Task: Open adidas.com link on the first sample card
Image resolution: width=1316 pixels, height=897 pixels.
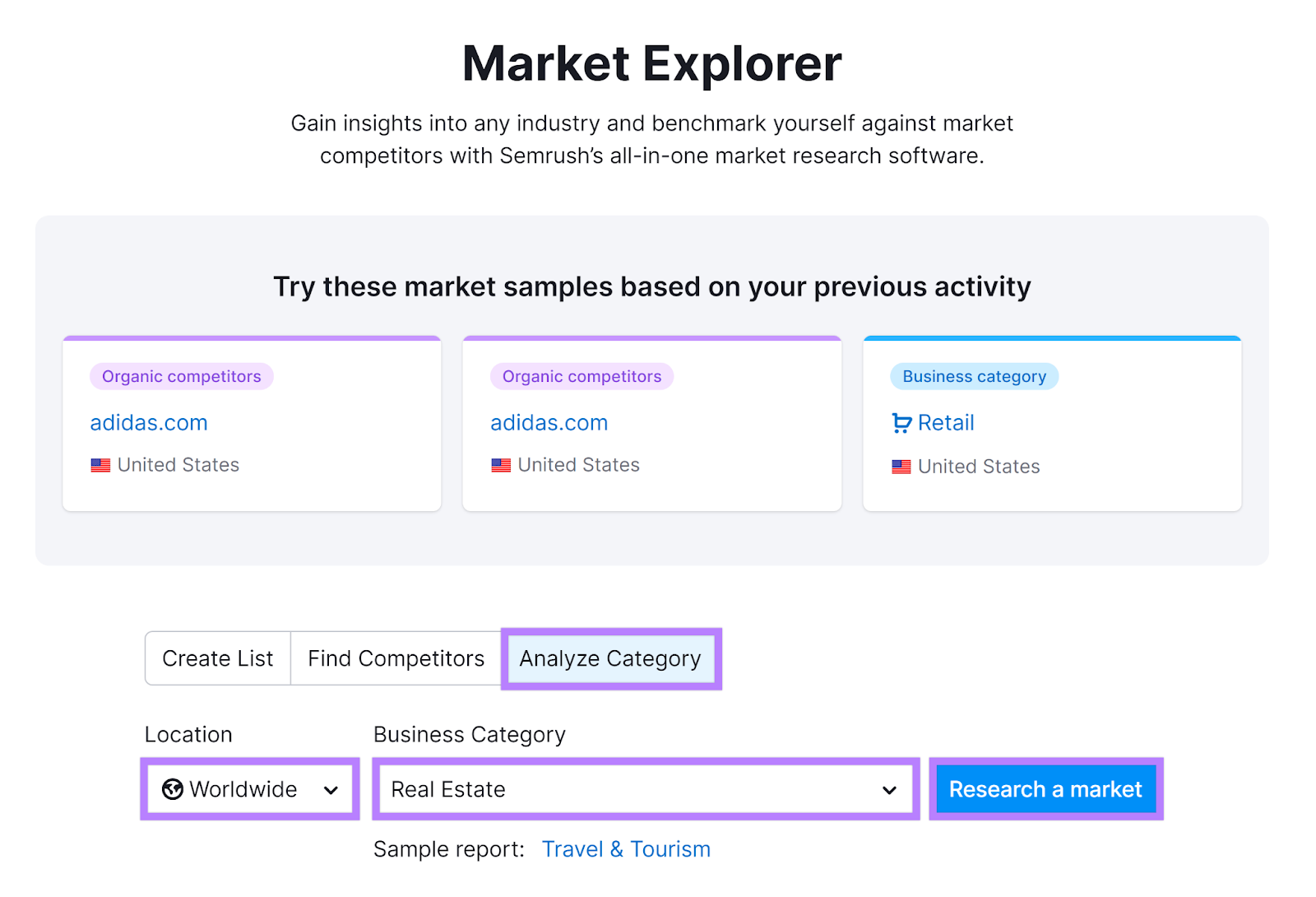Action: (x=148, y=422)
